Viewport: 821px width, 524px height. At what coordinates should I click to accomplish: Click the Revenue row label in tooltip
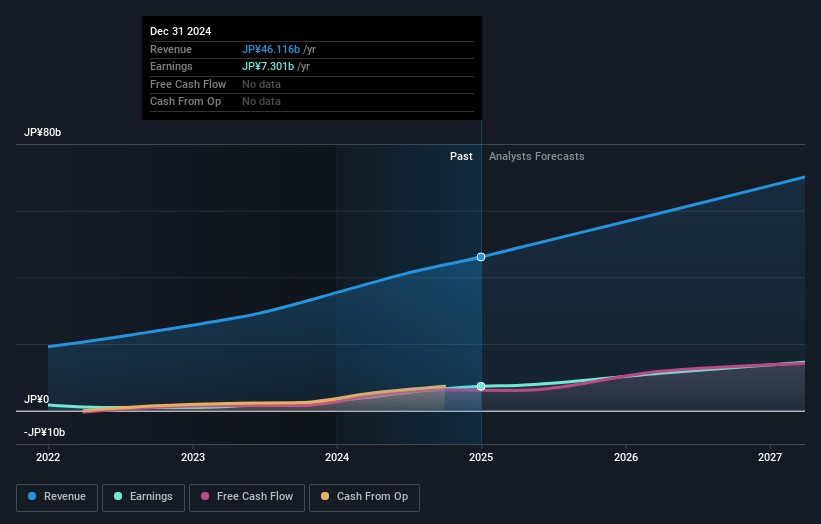point(171,49)
